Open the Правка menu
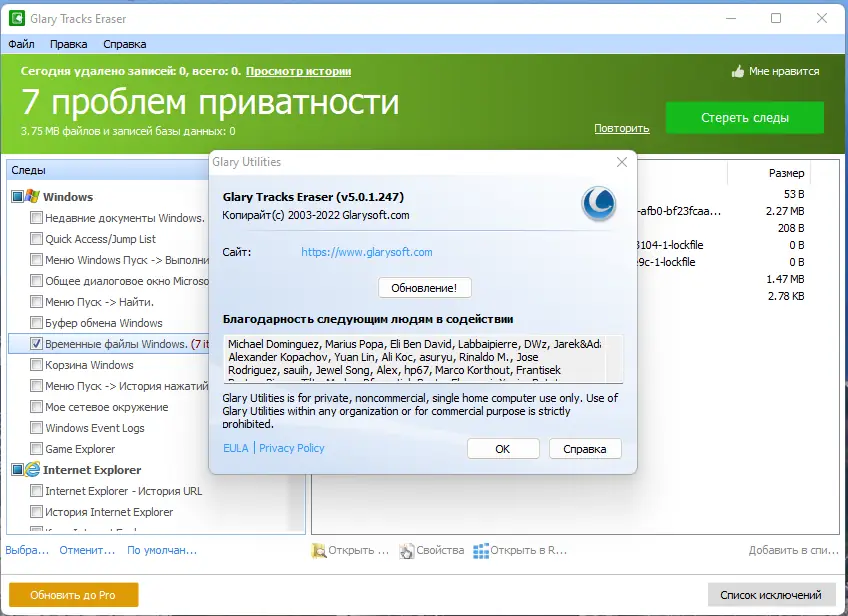The image size is (848, 616). point(69,44)
